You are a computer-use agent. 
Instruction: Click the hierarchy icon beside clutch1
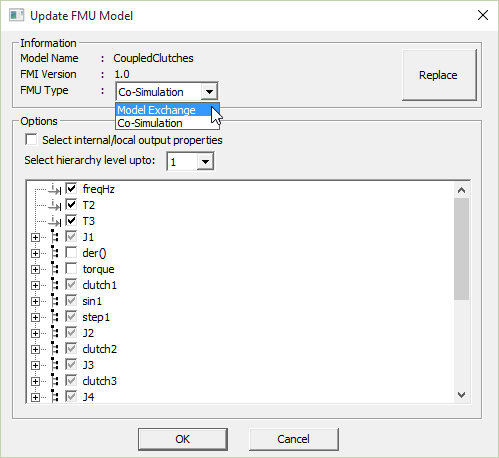click(x=55, y=285)
